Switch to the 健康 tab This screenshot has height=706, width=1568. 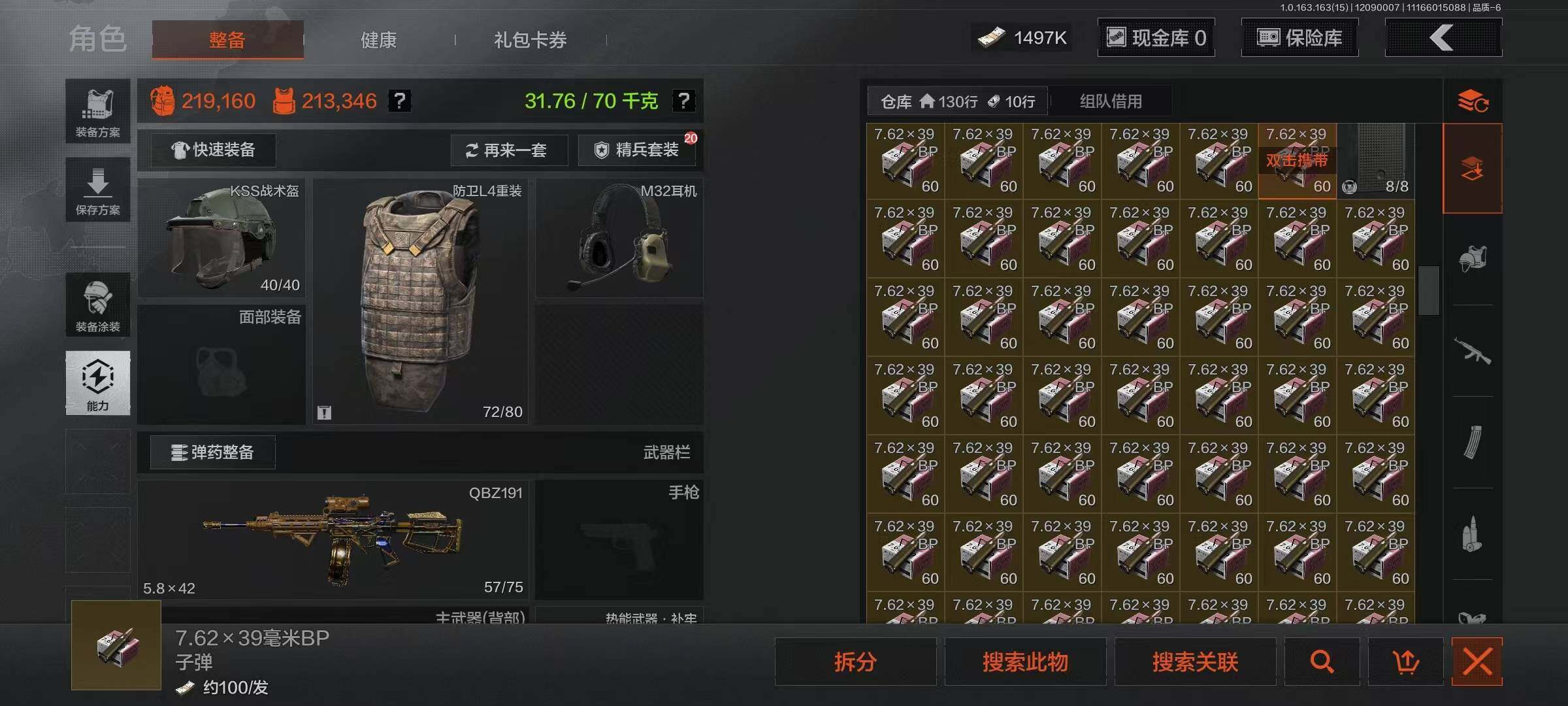click(379, 40)
